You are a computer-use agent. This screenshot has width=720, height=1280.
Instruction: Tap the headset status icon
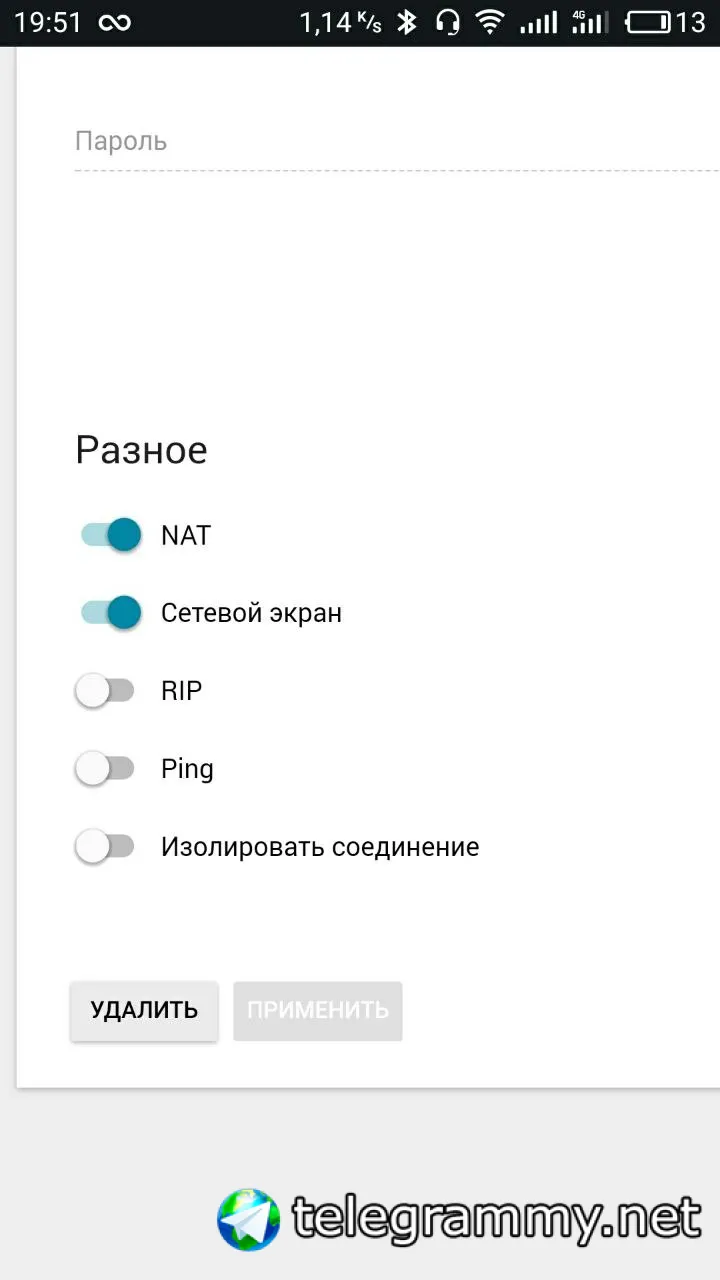pos(447,22)
